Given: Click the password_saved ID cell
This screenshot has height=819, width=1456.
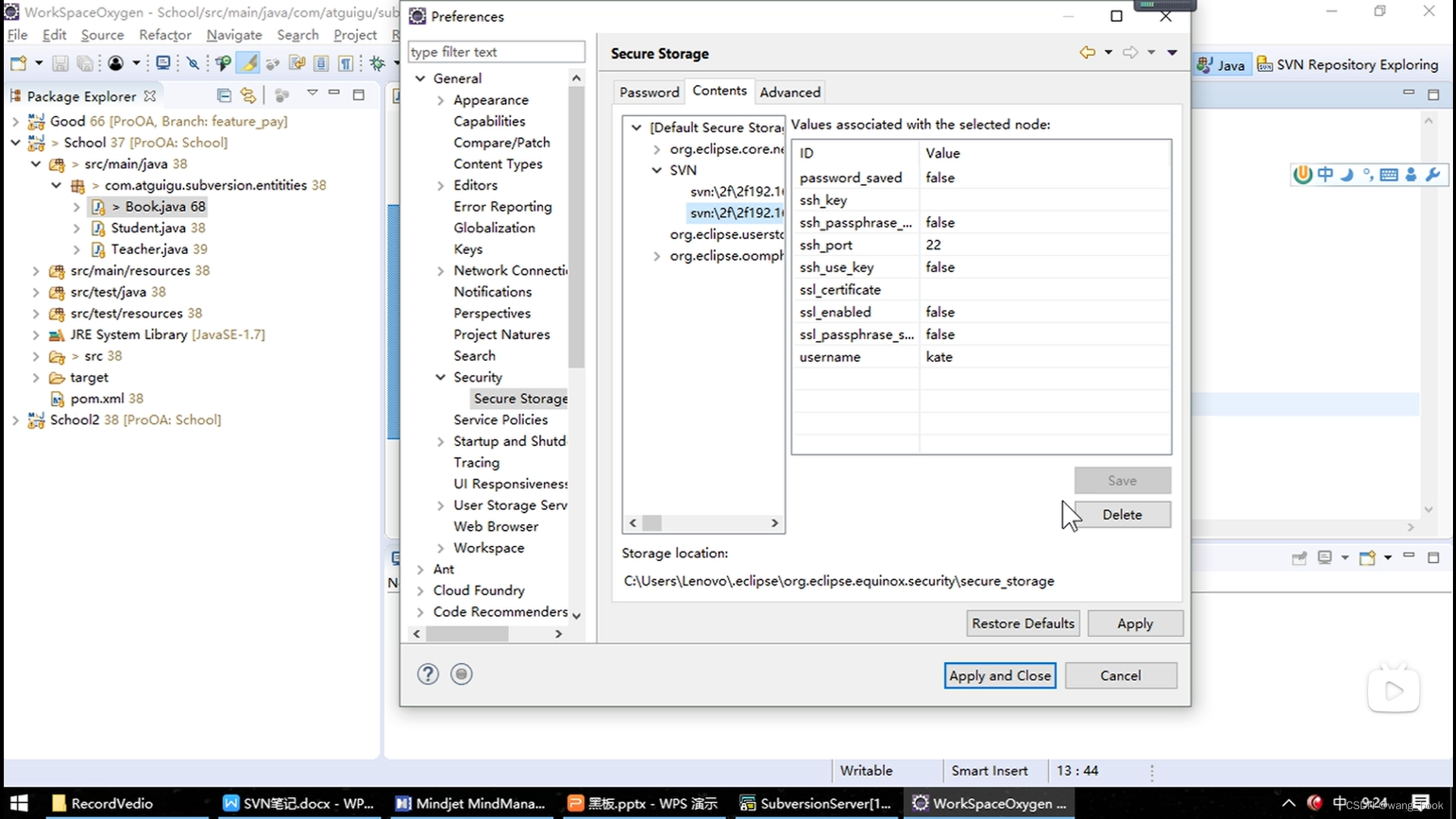Looking at the screenshot, I should [851, 177].
